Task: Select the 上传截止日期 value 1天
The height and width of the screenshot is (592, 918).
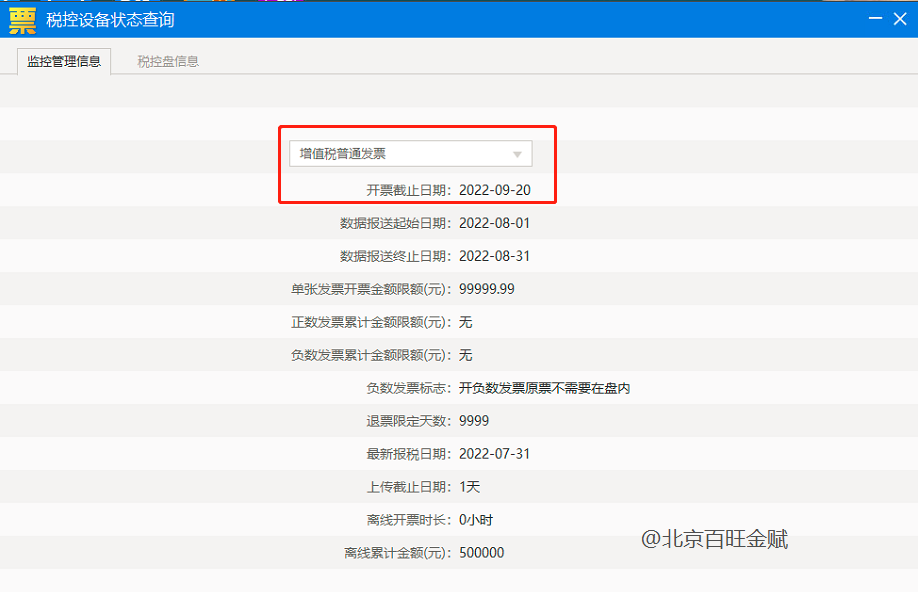Action: [470, 487]
